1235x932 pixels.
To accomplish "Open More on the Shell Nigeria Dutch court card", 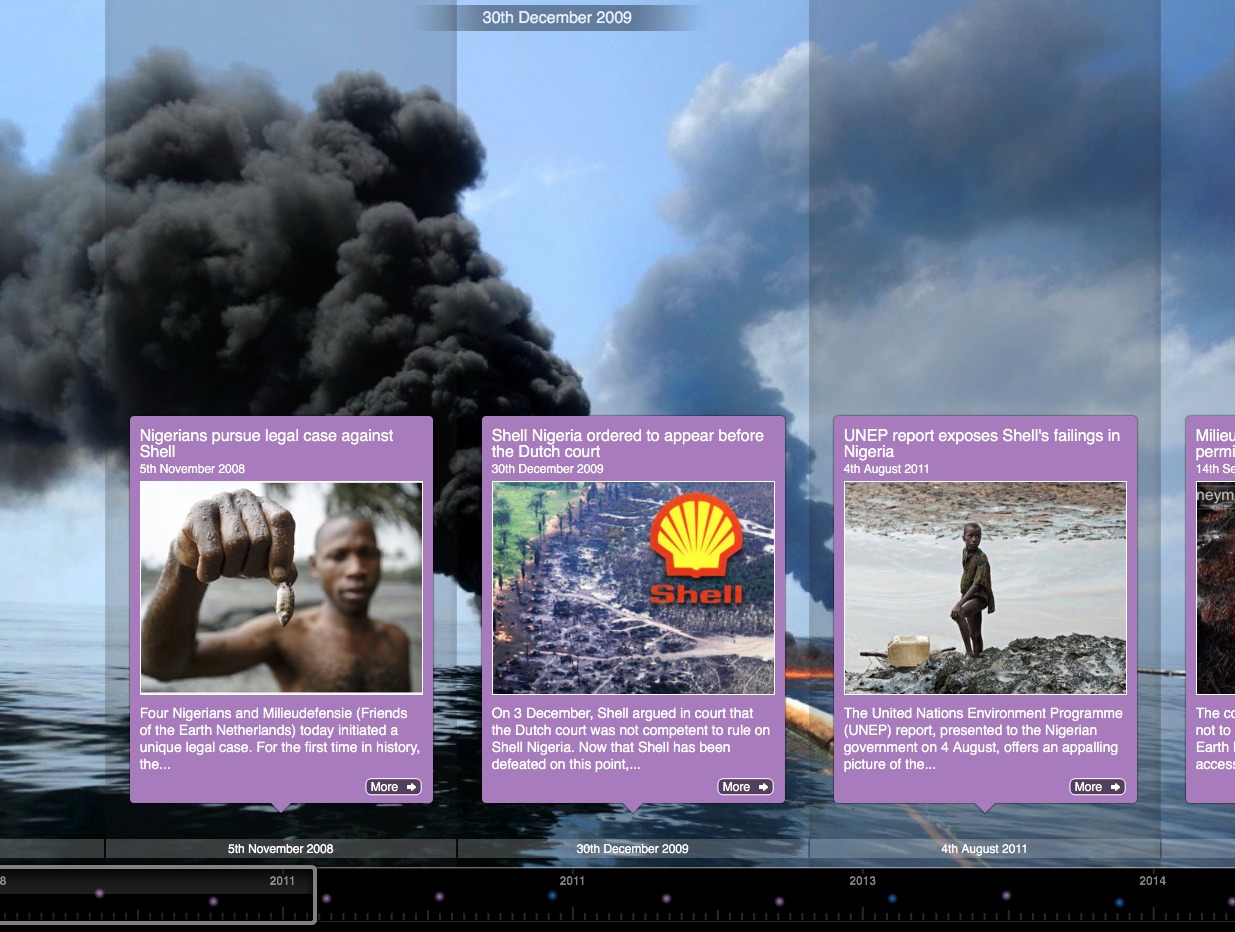I will pos(745,787).
